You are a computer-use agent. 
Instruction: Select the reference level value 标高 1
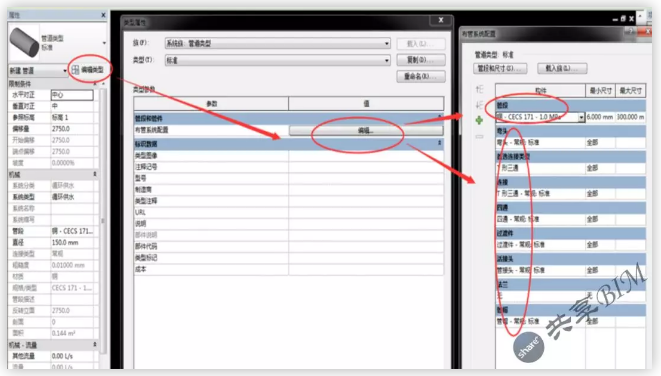click(x=72, y=118)
